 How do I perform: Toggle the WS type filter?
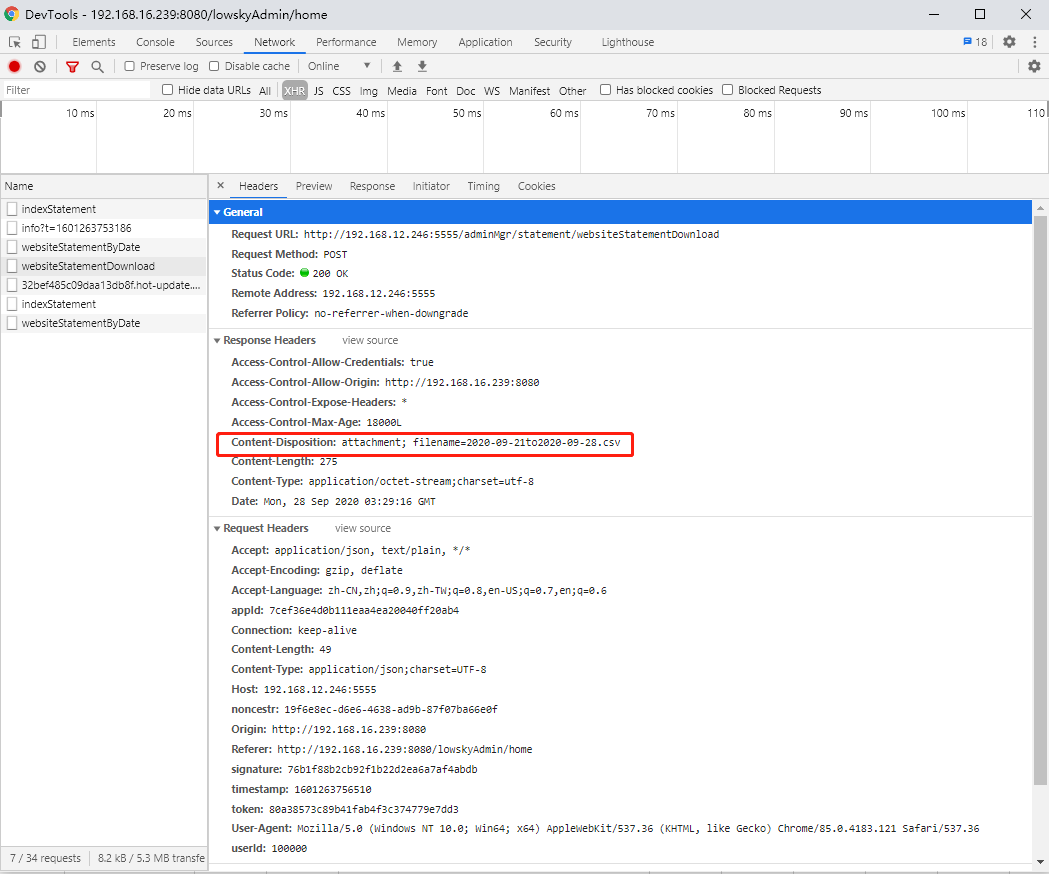[492, 90]
